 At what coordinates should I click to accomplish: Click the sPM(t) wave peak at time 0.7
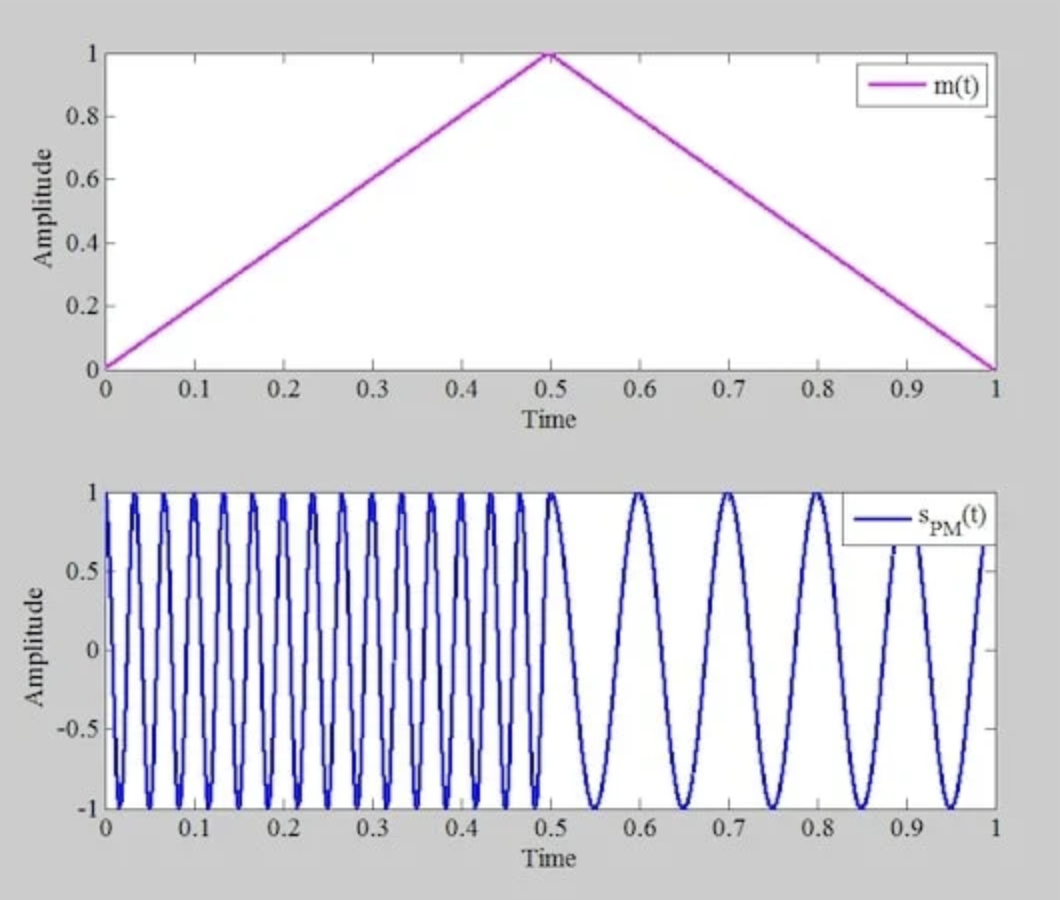click(729, 496)
